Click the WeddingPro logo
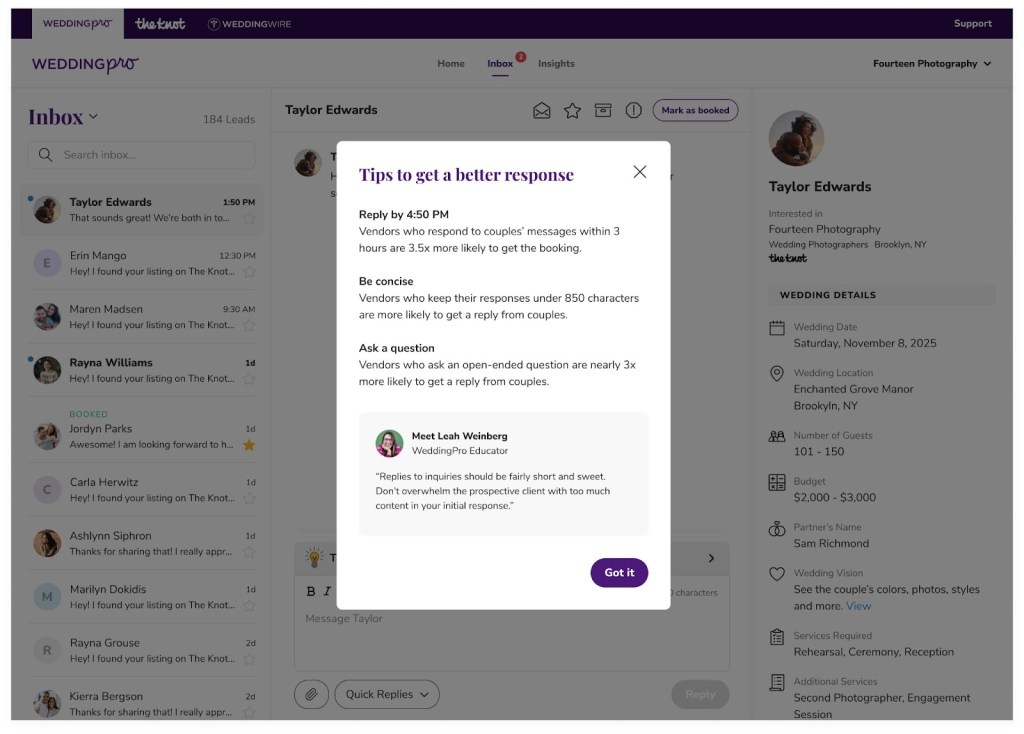The image size is (1024, 734). (x=85, y=64)
